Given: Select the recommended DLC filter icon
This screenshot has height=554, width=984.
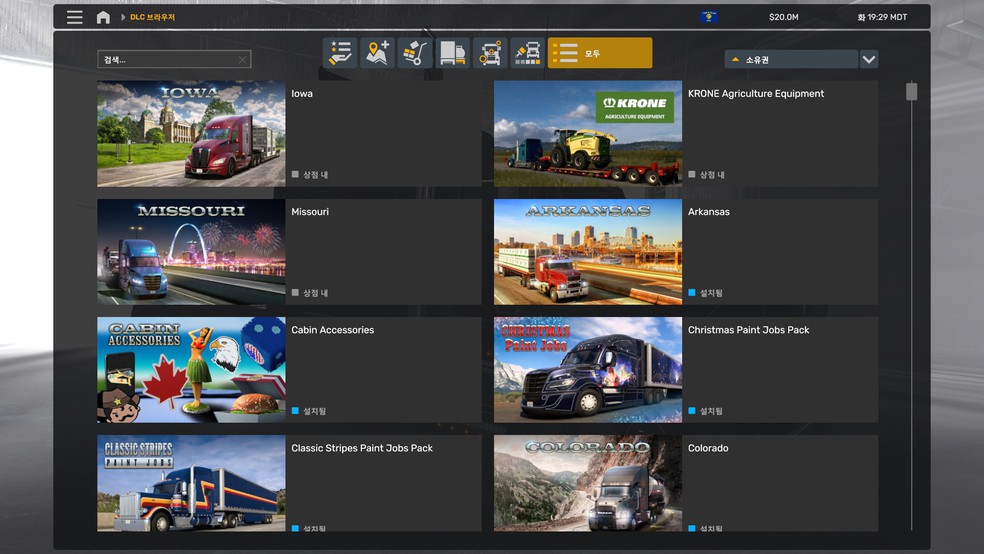Looking at the screenshot, I should pyautogui.click(x=341, y=53).
